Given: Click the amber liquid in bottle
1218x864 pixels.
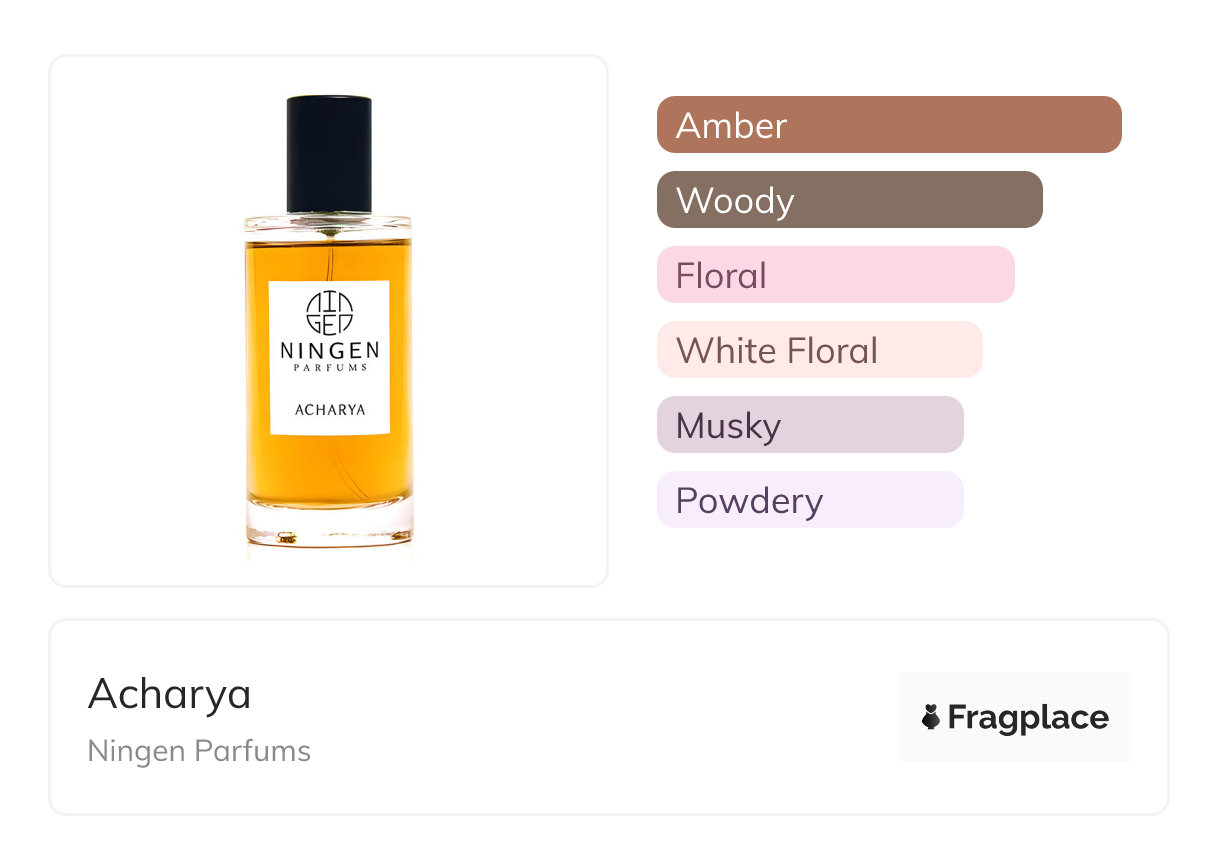Looking at the screenshot, I should [329, 470].
